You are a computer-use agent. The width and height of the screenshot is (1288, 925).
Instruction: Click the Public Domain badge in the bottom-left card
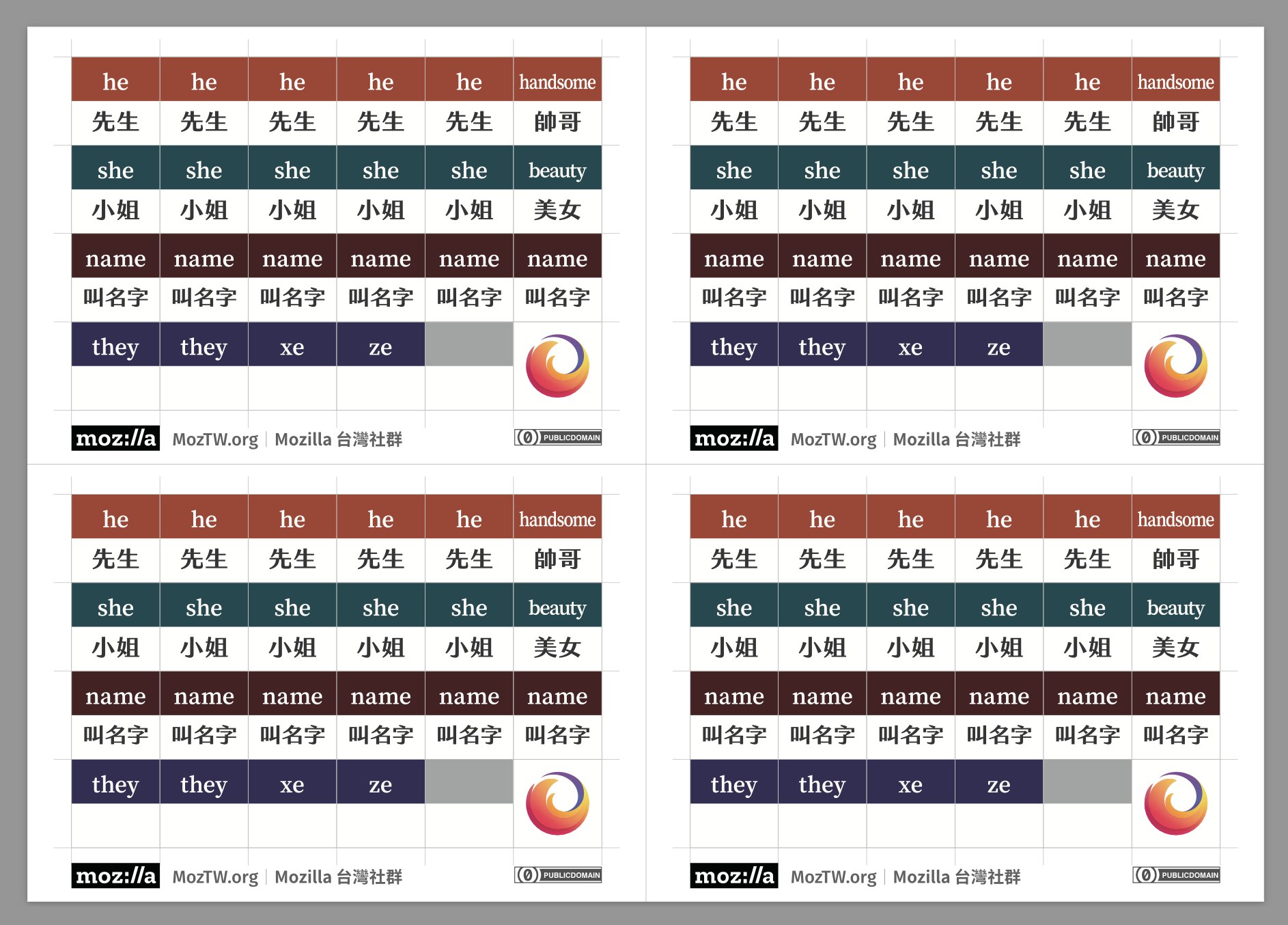558,875
